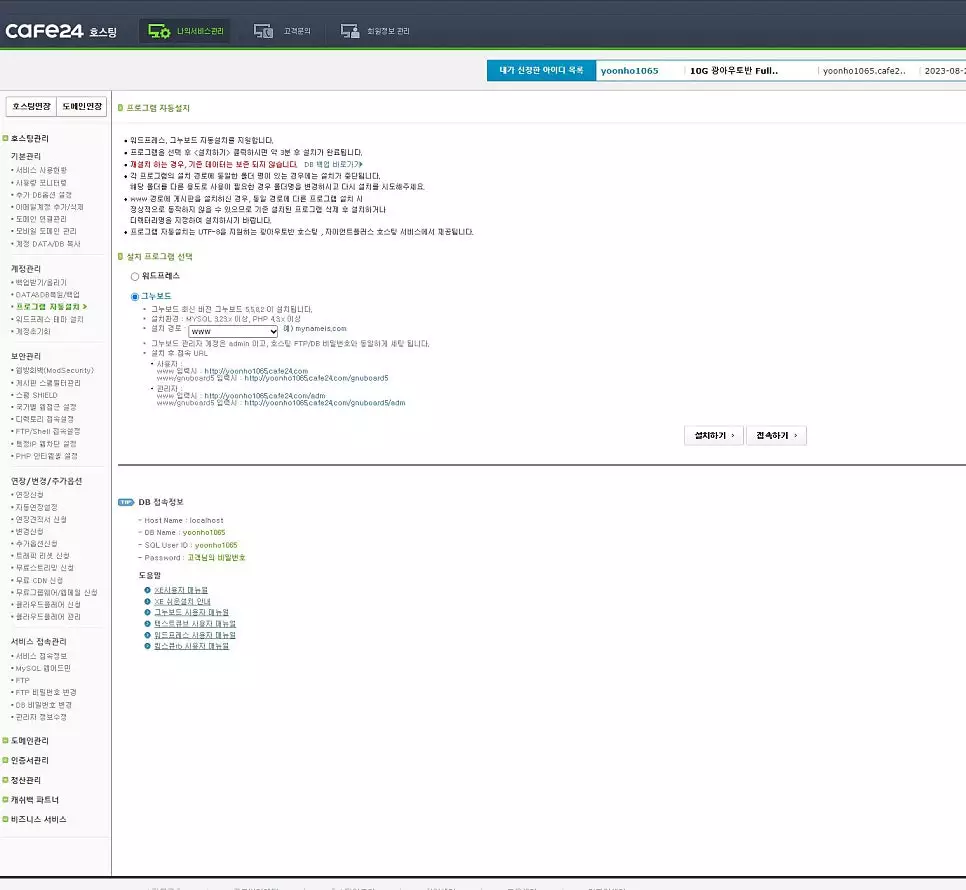Expand the 도메인관리 sidebar section

30,741
